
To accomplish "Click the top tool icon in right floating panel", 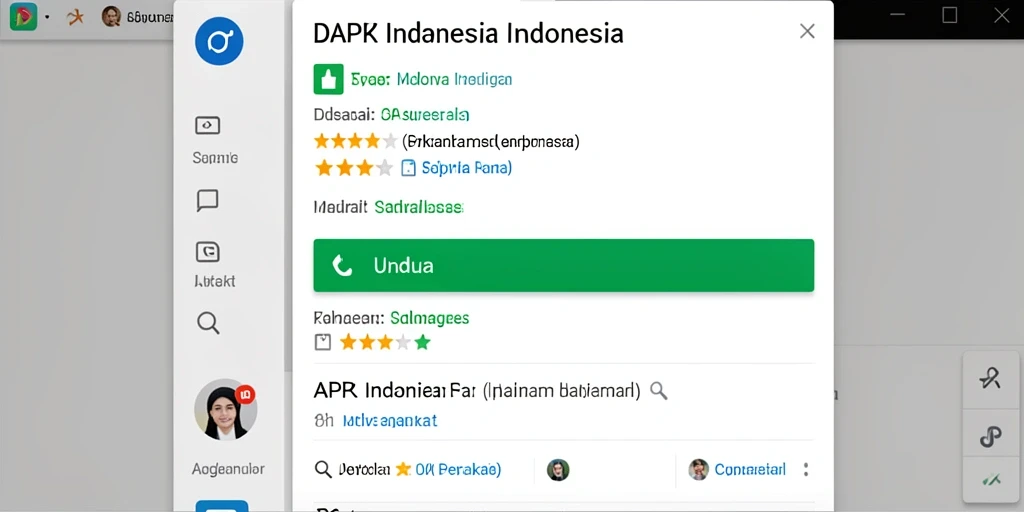I will (991, 379).
